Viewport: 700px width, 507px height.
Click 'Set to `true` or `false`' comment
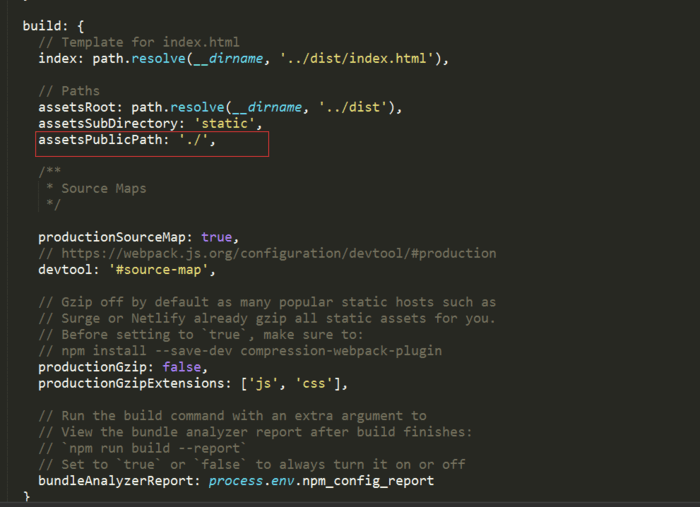(252, 465)
